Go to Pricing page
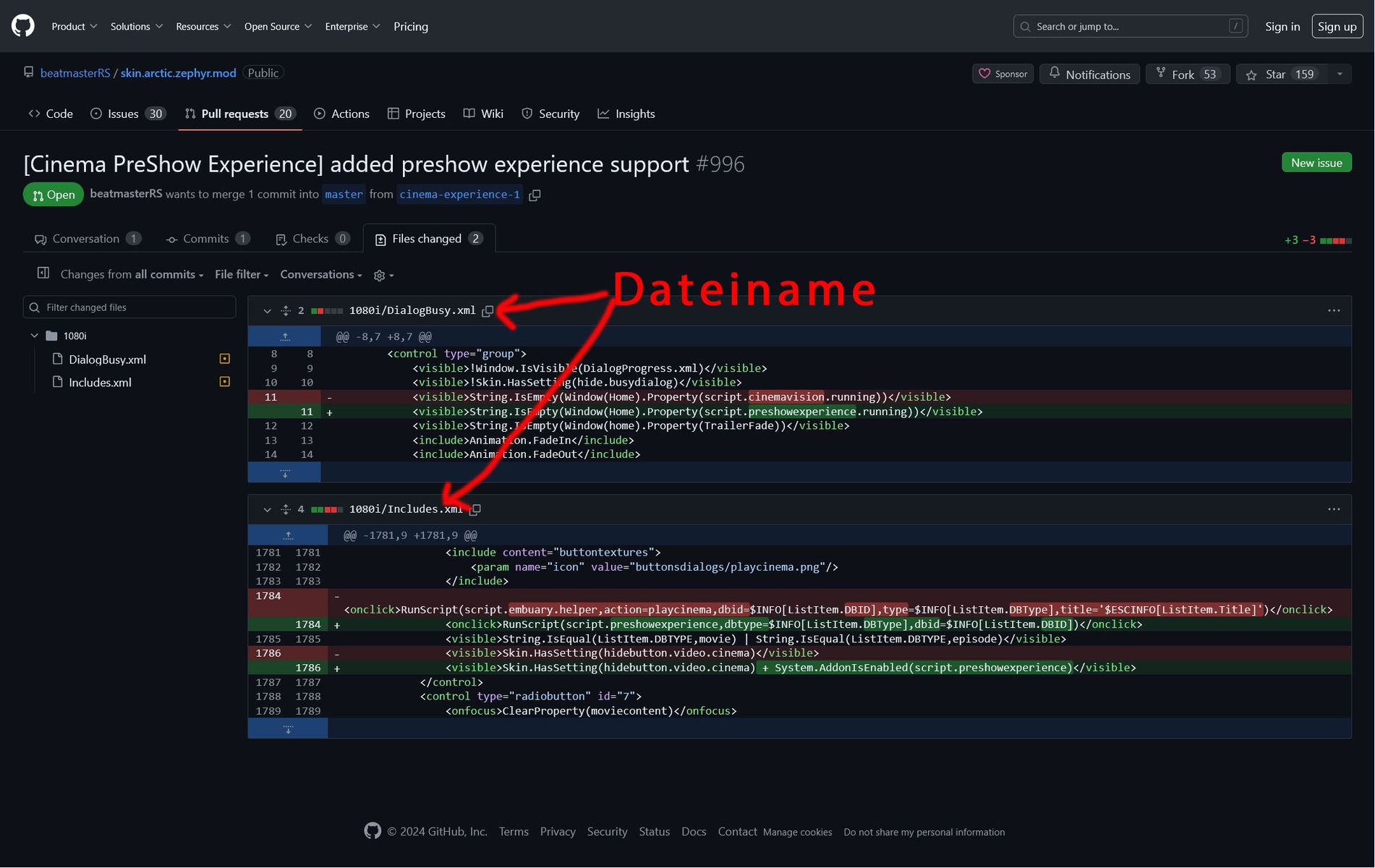Screen dimensions: 1375x868 click(x=411, y=27)
